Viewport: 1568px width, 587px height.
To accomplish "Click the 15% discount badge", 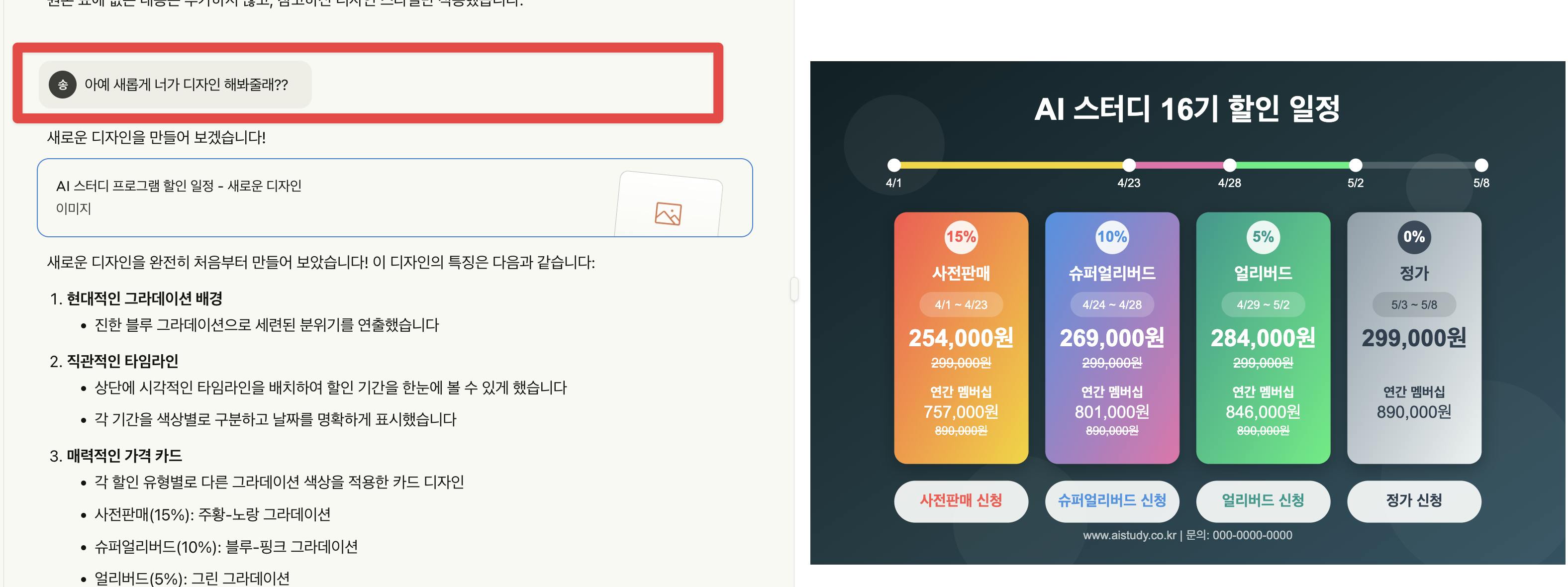I will [961, 237].
